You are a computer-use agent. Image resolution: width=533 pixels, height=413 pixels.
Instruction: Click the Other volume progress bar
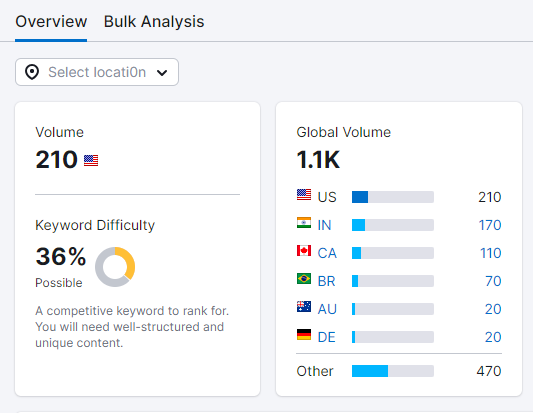tap(393, 371)
